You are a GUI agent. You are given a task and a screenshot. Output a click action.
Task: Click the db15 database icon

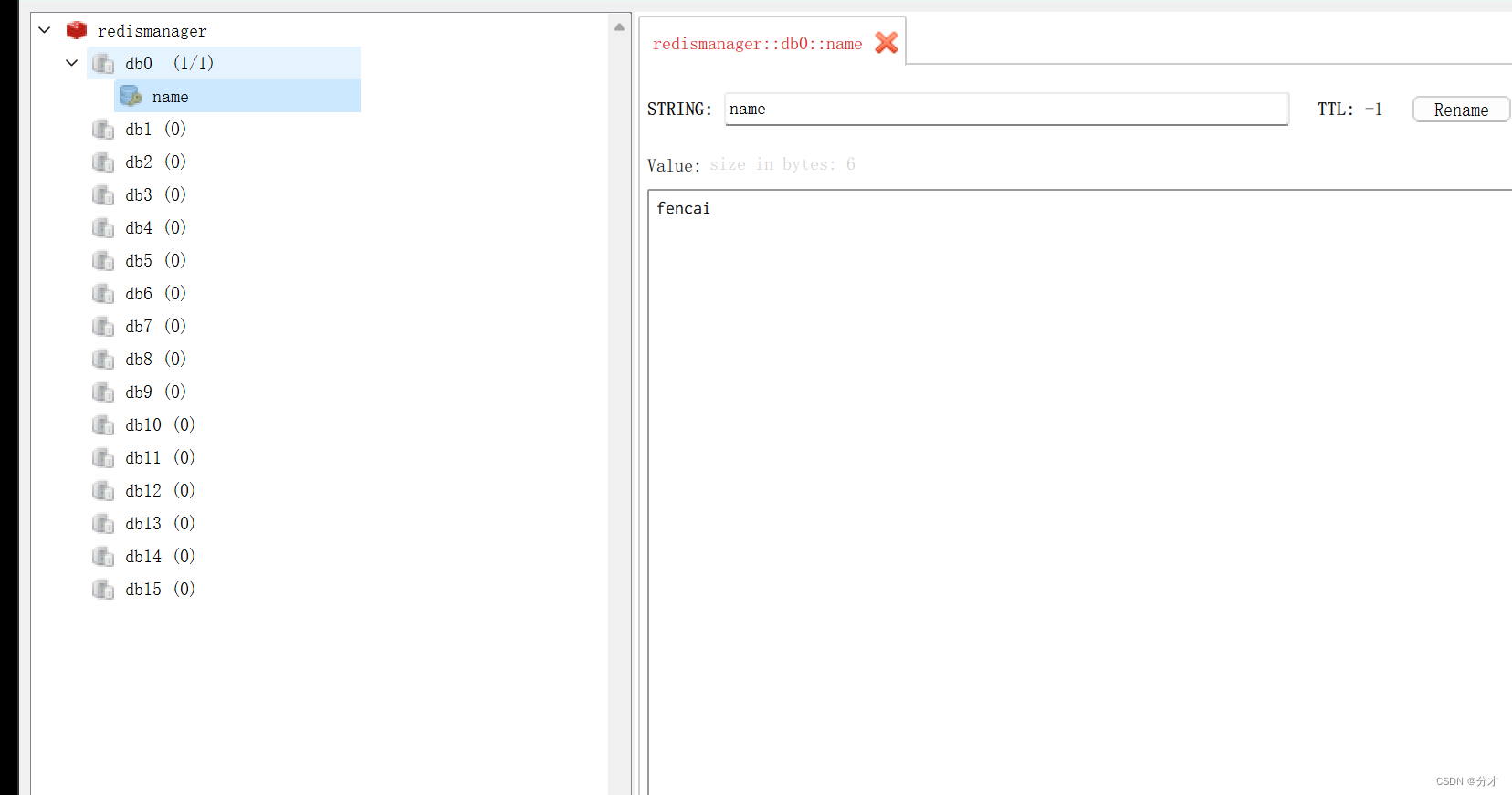103,589
